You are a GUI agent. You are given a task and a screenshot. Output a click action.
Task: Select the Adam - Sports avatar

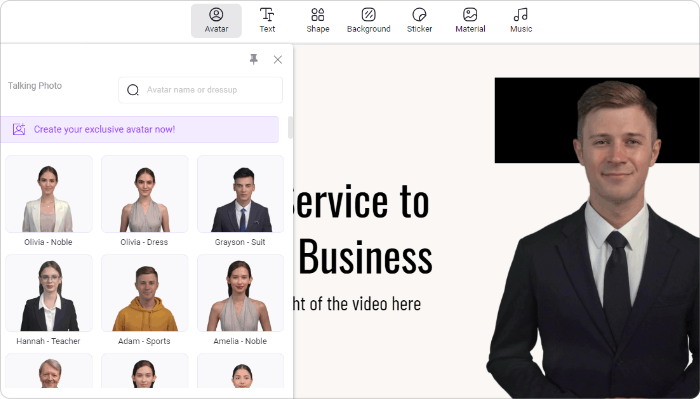tap(145, 293)
